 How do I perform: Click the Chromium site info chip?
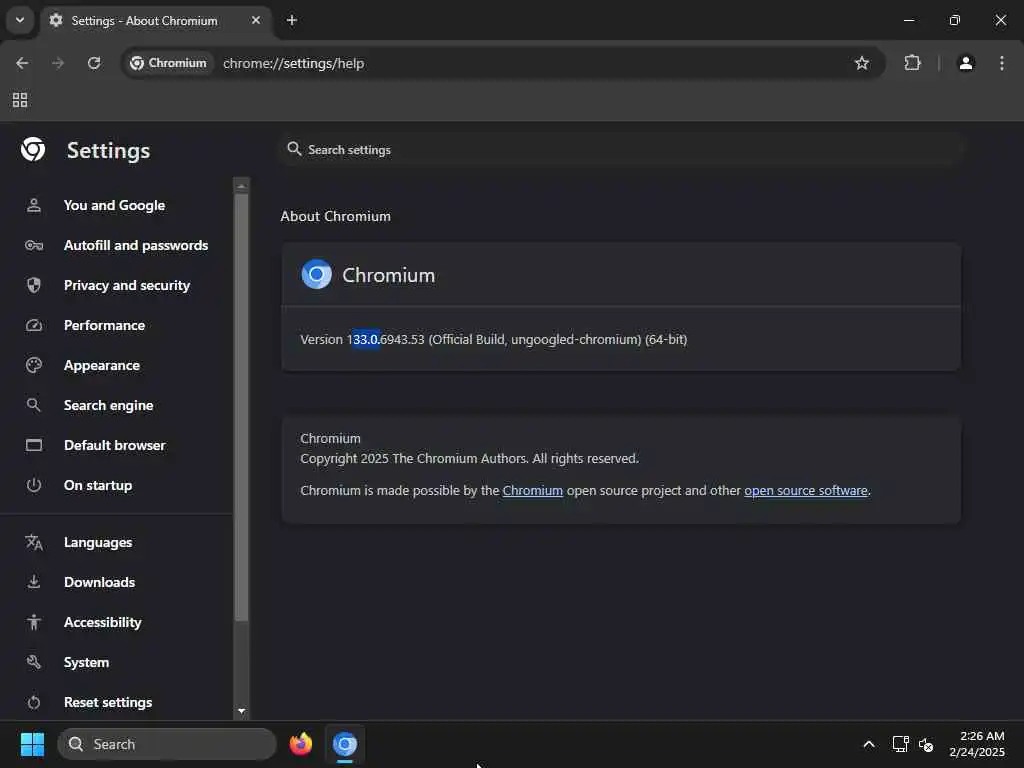click(168, 63)
